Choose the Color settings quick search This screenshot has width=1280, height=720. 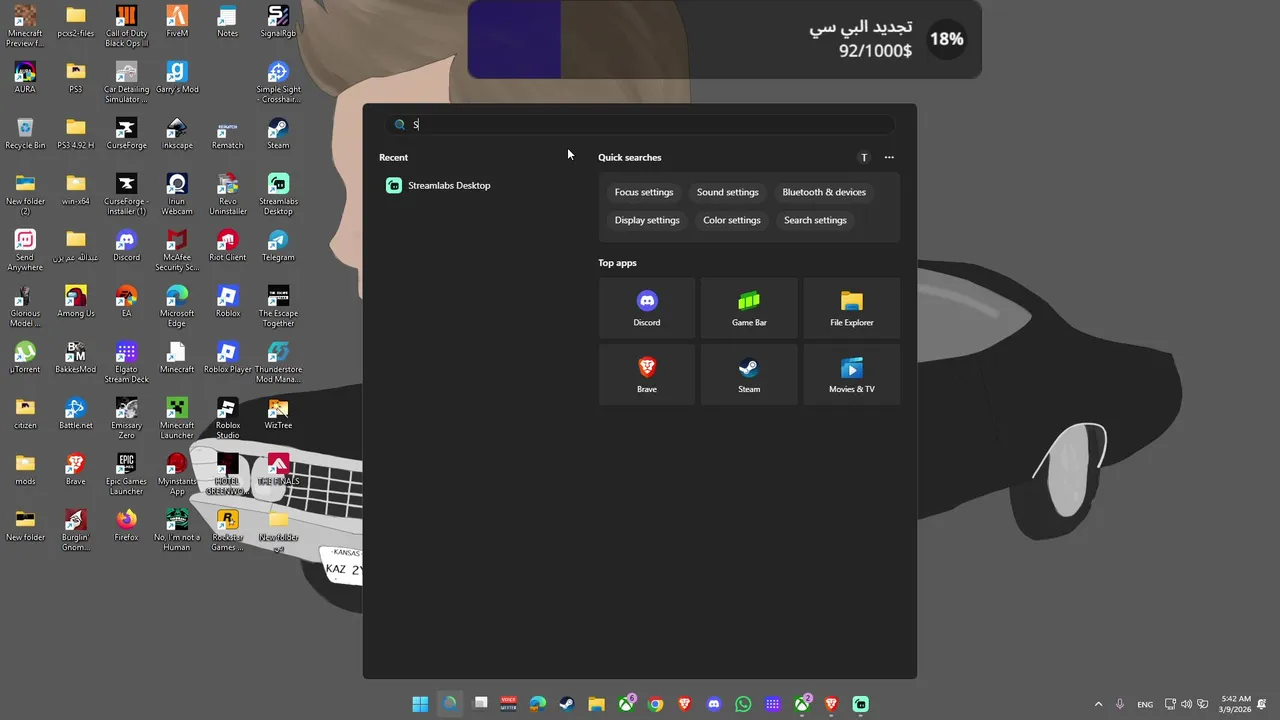click(x=732, y=220)
